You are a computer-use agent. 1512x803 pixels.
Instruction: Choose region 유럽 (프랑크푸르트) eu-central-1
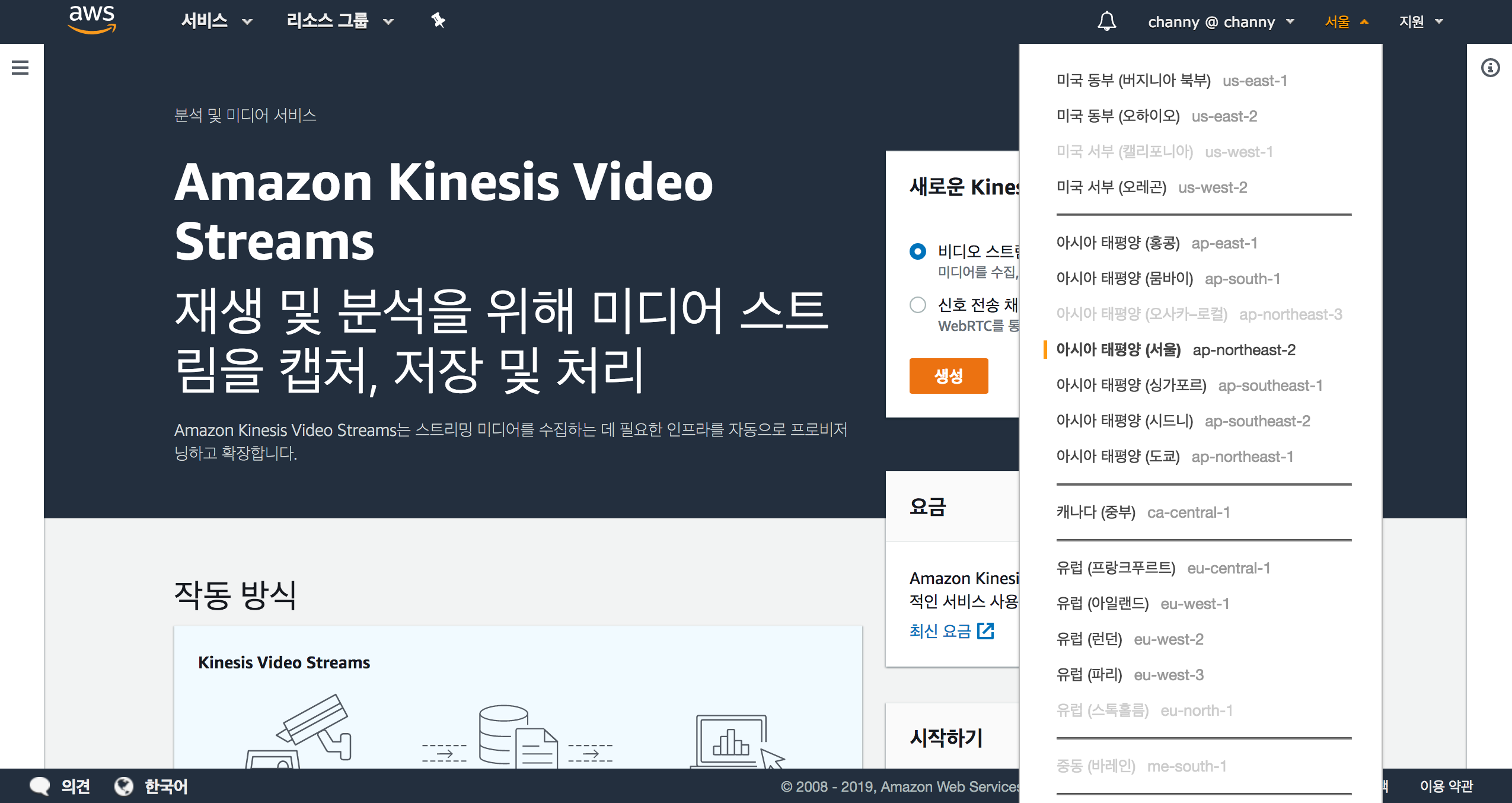click(1162, 568)
